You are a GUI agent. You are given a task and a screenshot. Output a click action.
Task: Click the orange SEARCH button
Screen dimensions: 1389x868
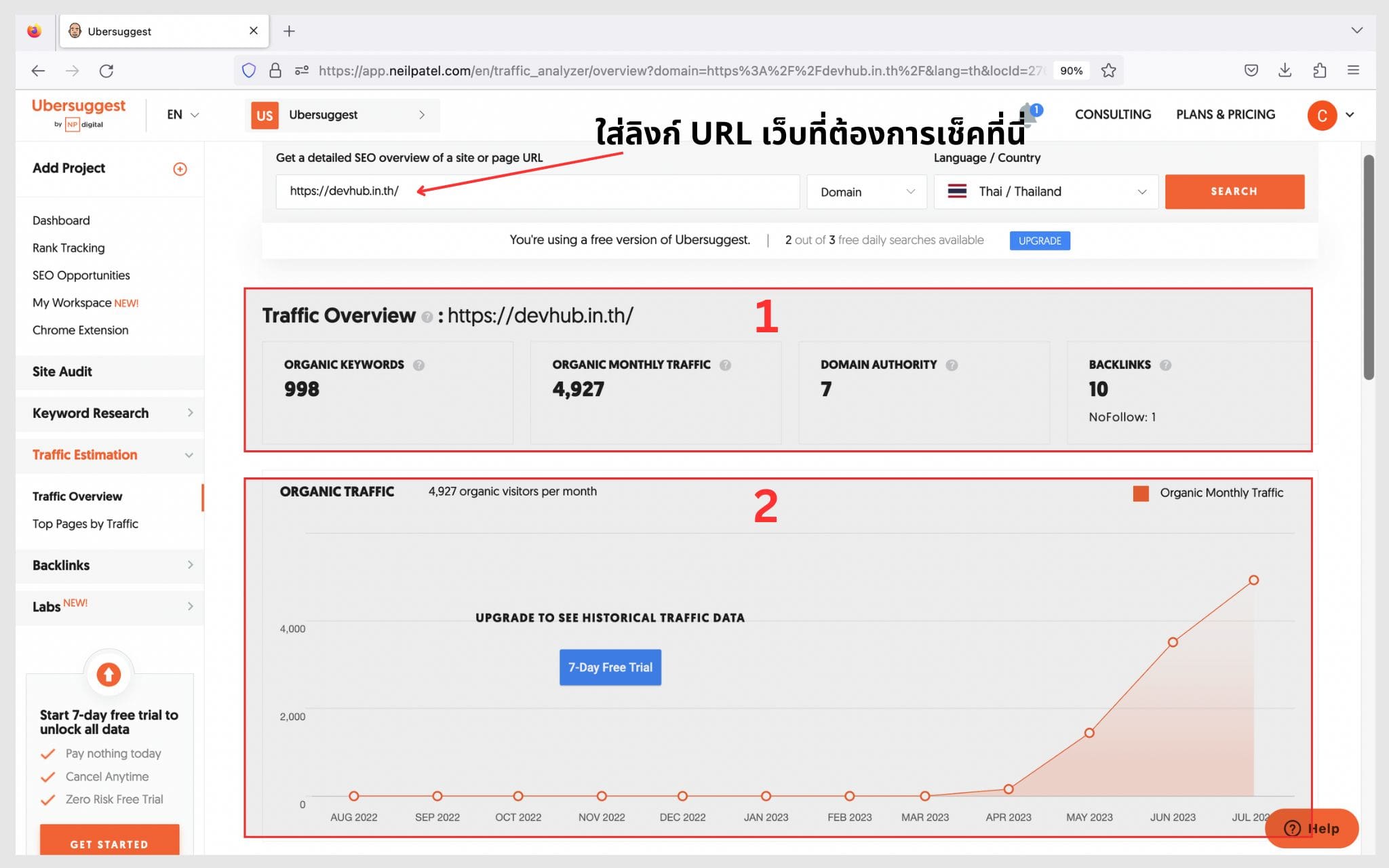pos(1234,192)
